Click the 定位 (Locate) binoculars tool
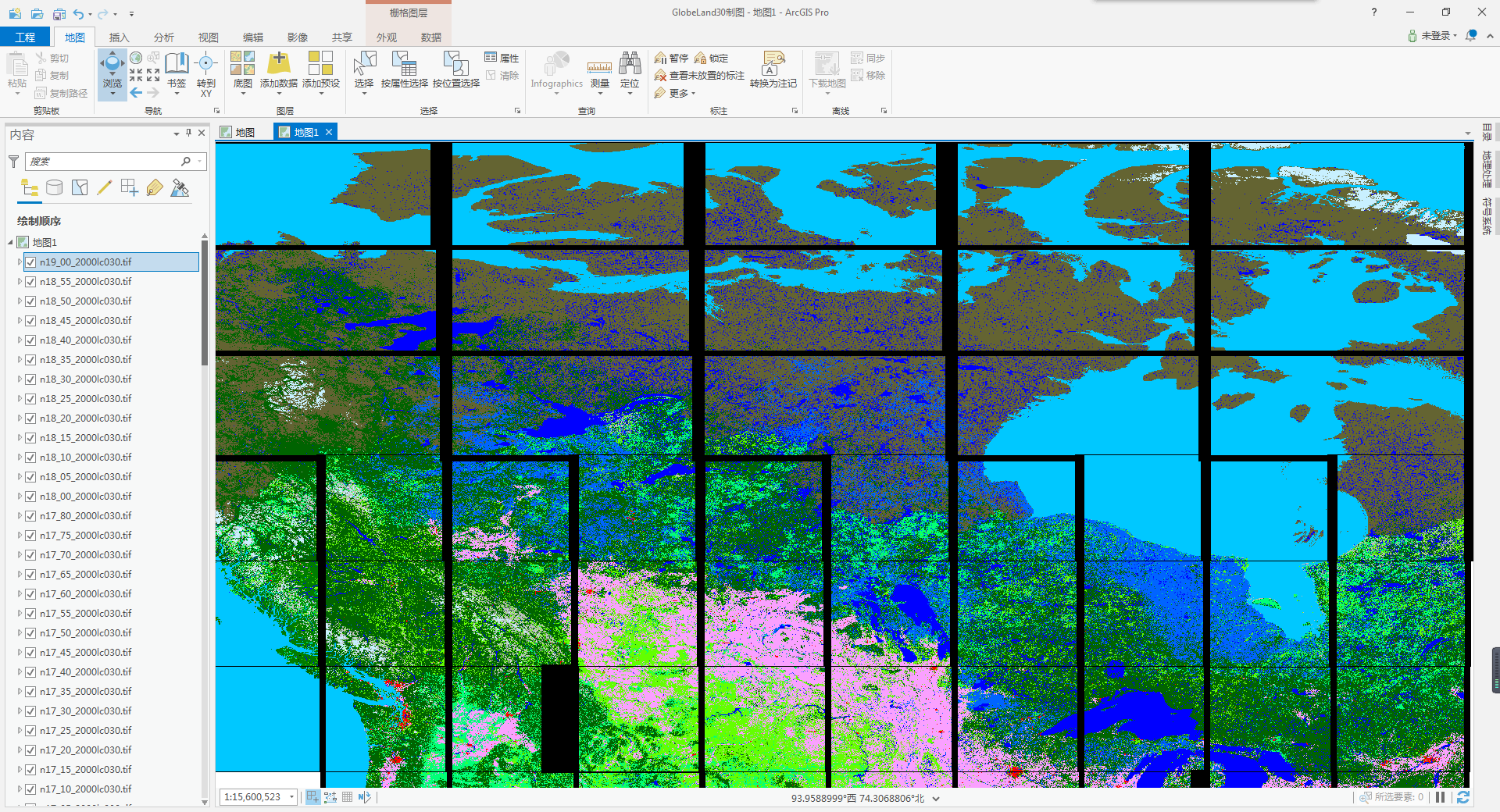The width and height of the screenshot is (1500, 812). tap(630, 72)
